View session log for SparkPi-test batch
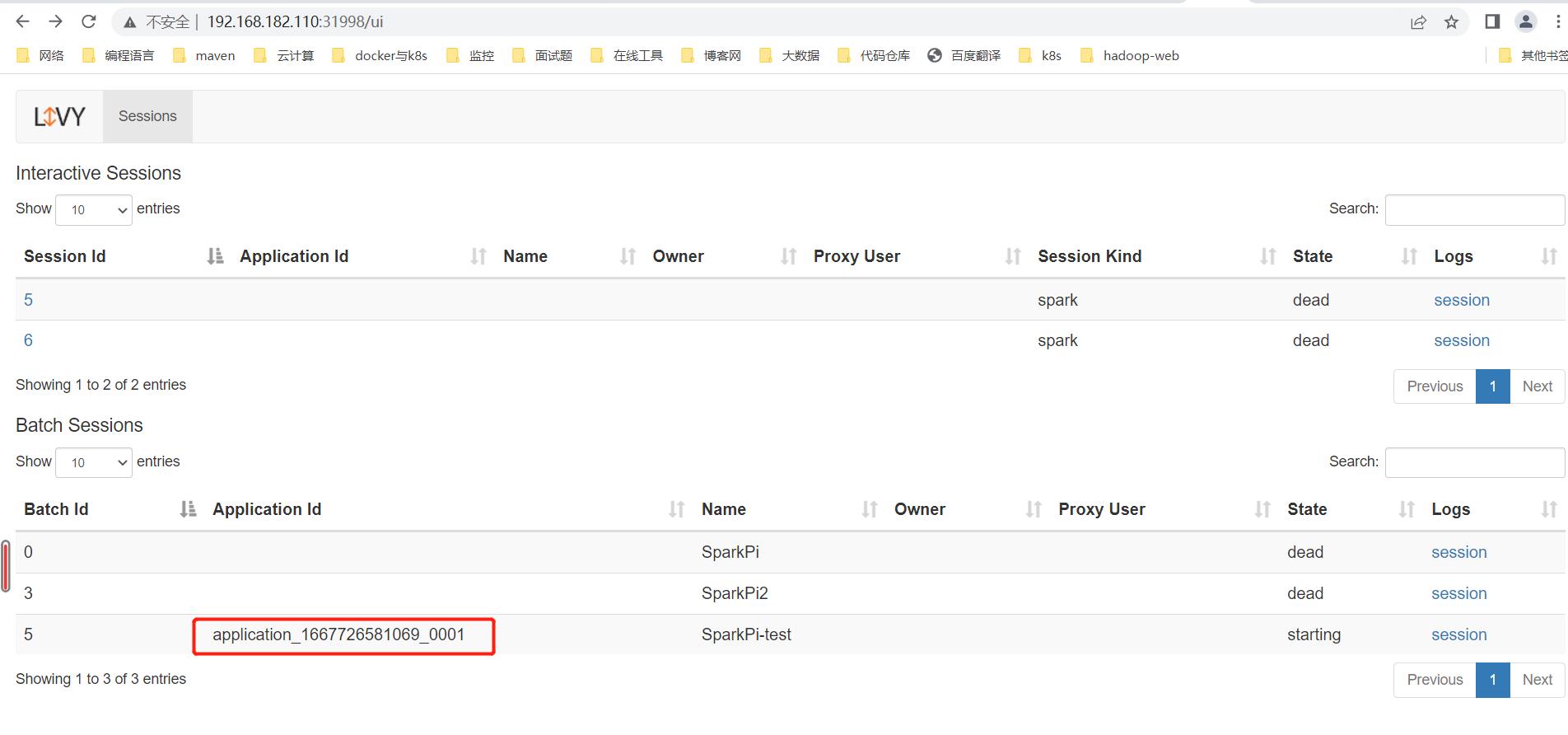The width and height of the screenshot is (1568, 735). pyautogui.click(x=1459, y=634)
